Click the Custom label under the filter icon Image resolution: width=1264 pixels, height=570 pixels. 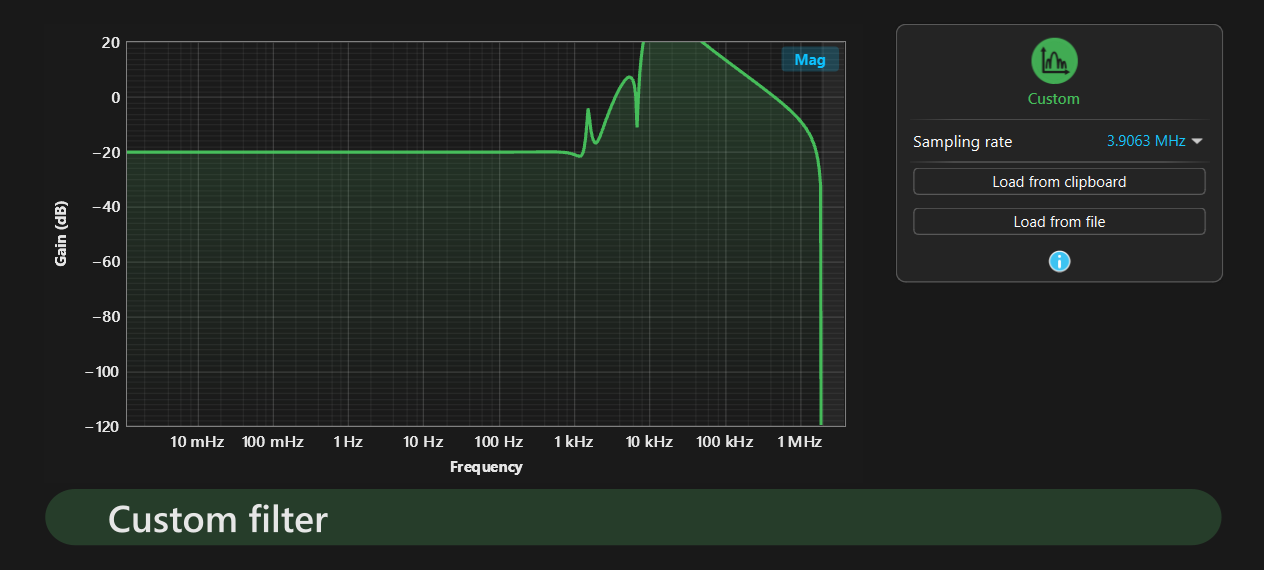click(x=1054, y=99)
